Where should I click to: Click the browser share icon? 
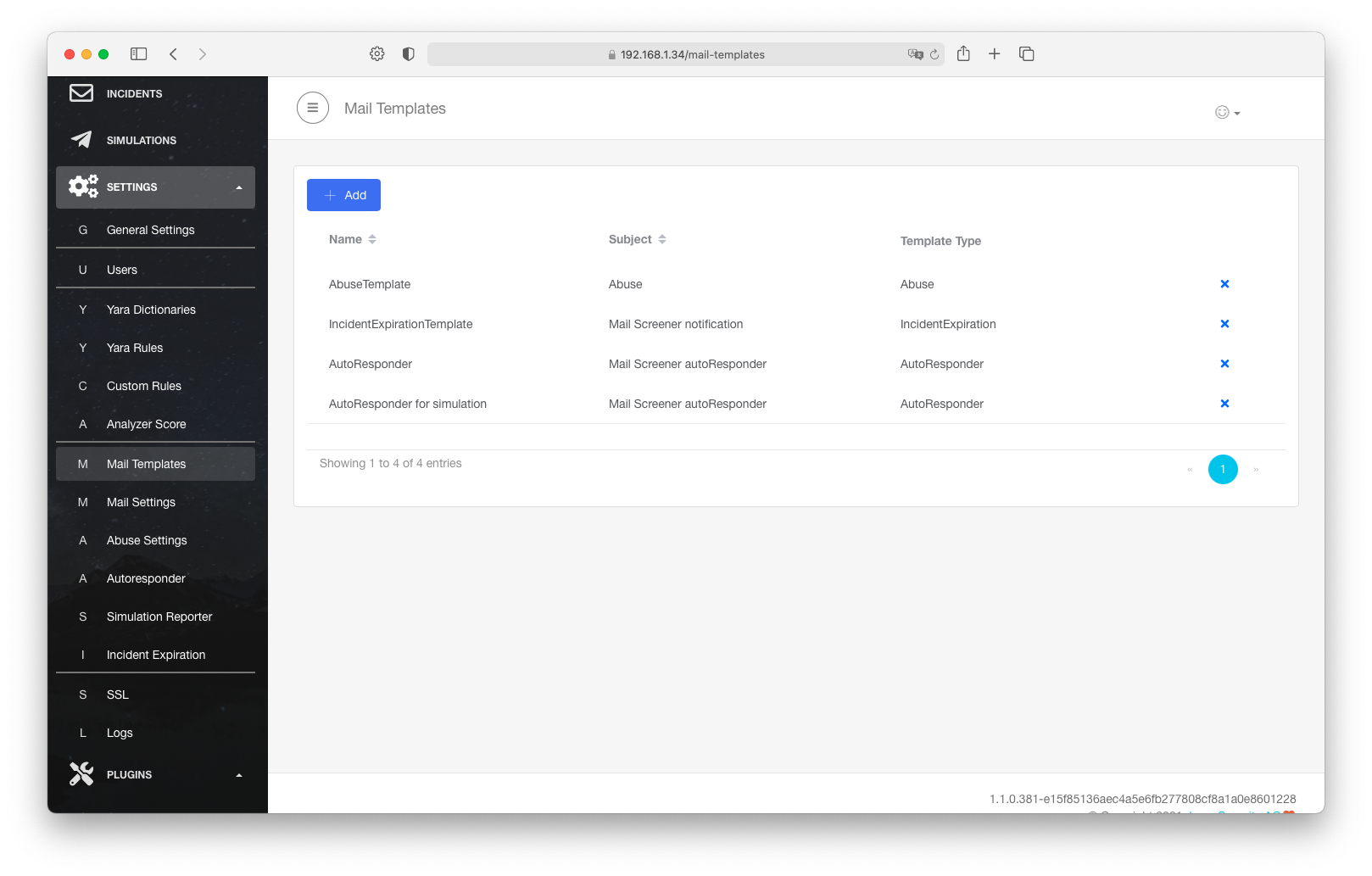click(963, 54)
